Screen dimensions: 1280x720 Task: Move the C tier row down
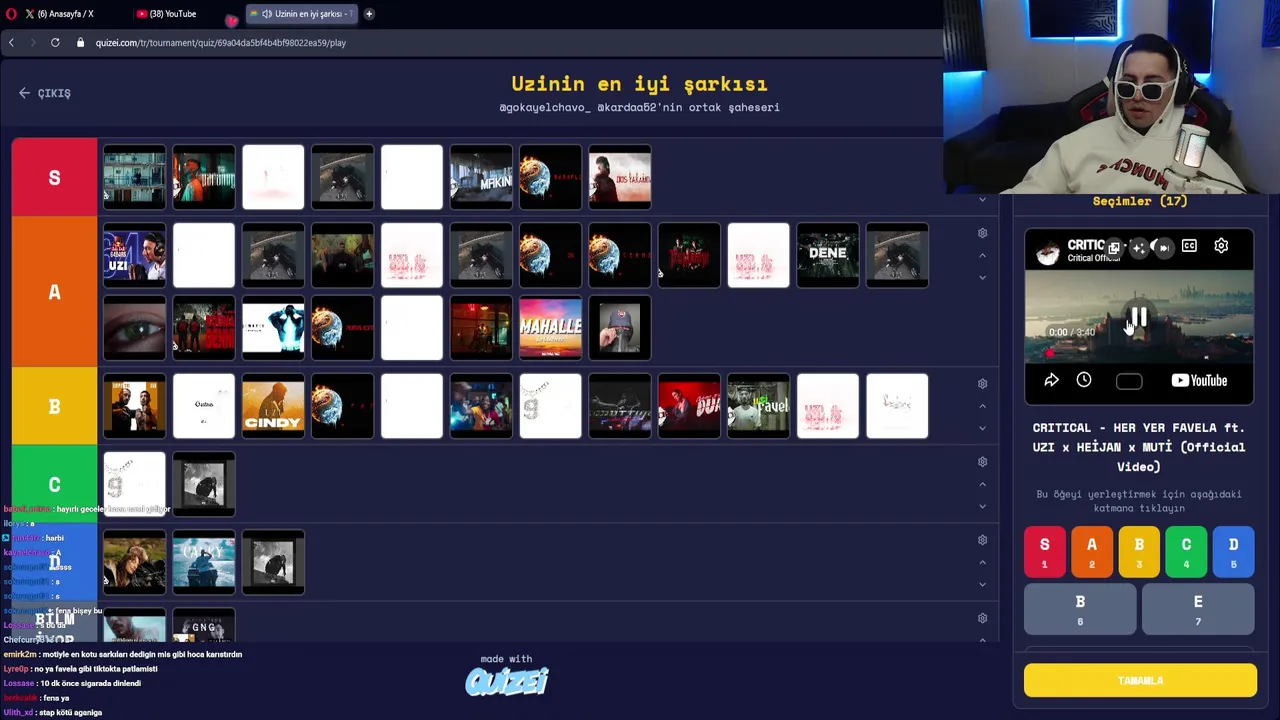pyautogui.click(x=982, y=506)
